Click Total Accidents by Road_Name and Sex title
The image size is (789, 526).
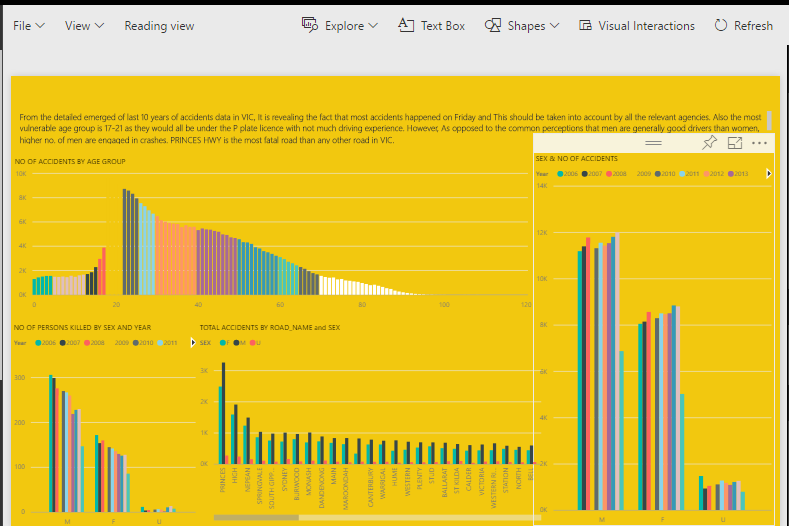coord(270,328)
